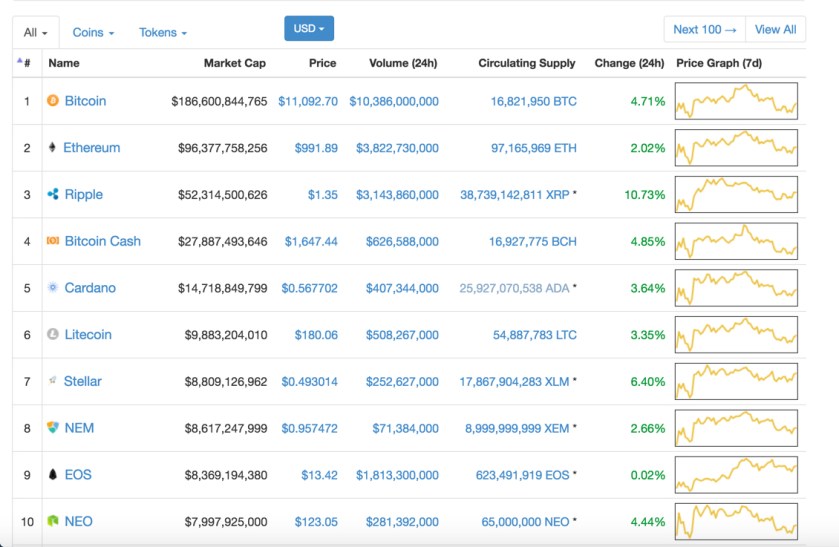Click the NEO green logo icon
This screenshot has width=839, height=547.
pyautogui.click(x=52, y=521)
